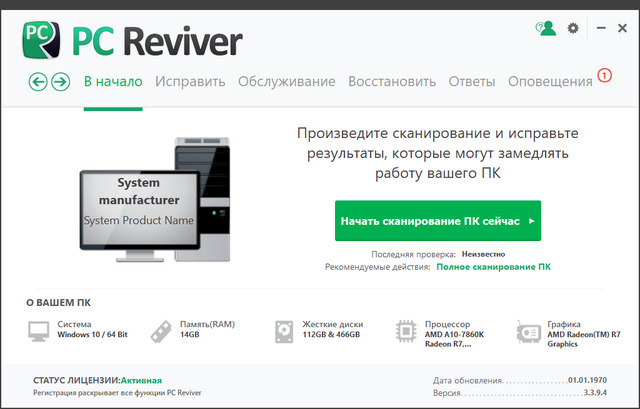Open the 'Ответы' tab
This screenshot has width=640, height=409.
pos(472,82)
